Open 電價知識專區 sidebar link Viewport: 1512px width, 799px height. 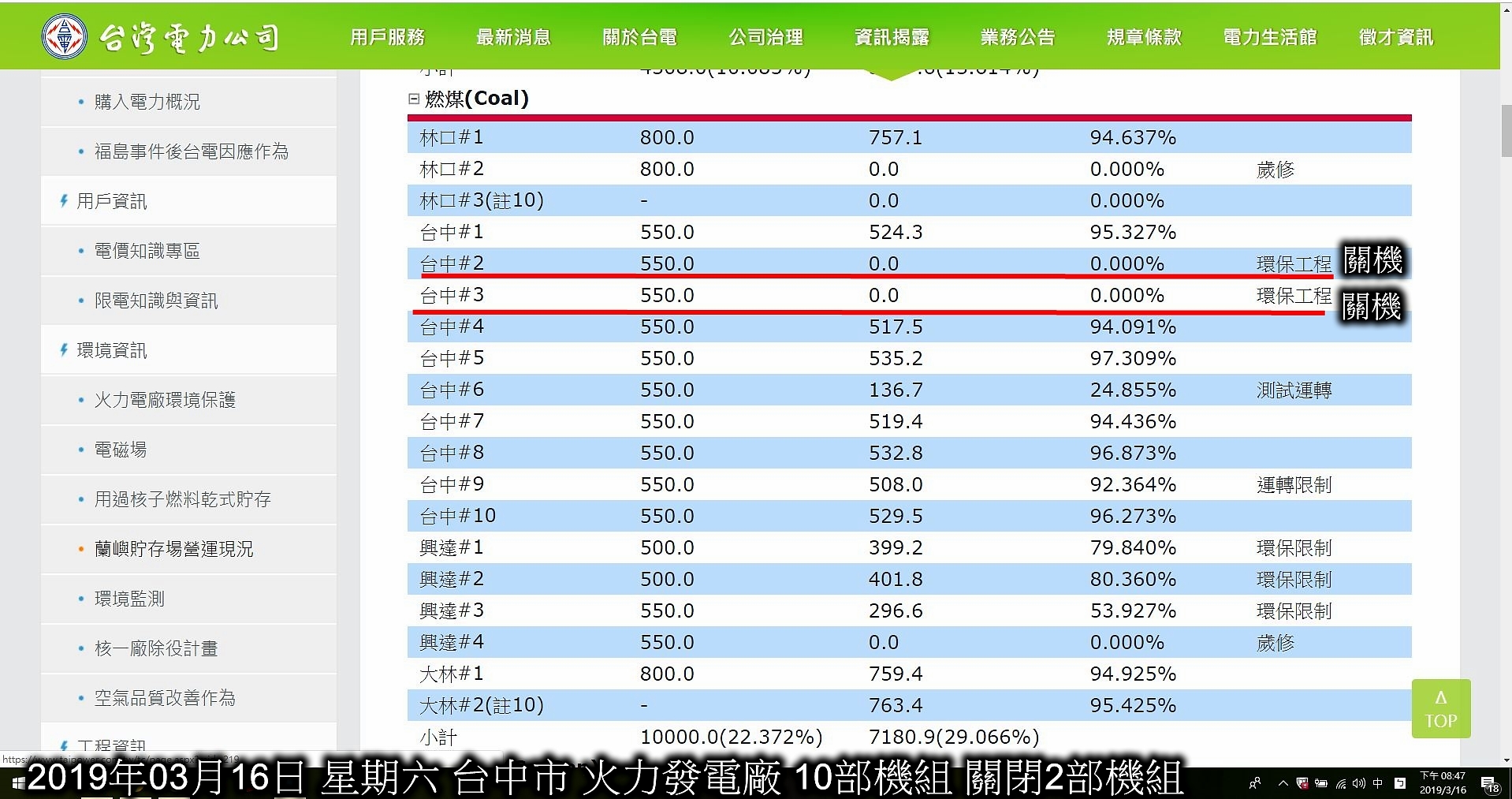pyautogui.click(x=147, y=251)
